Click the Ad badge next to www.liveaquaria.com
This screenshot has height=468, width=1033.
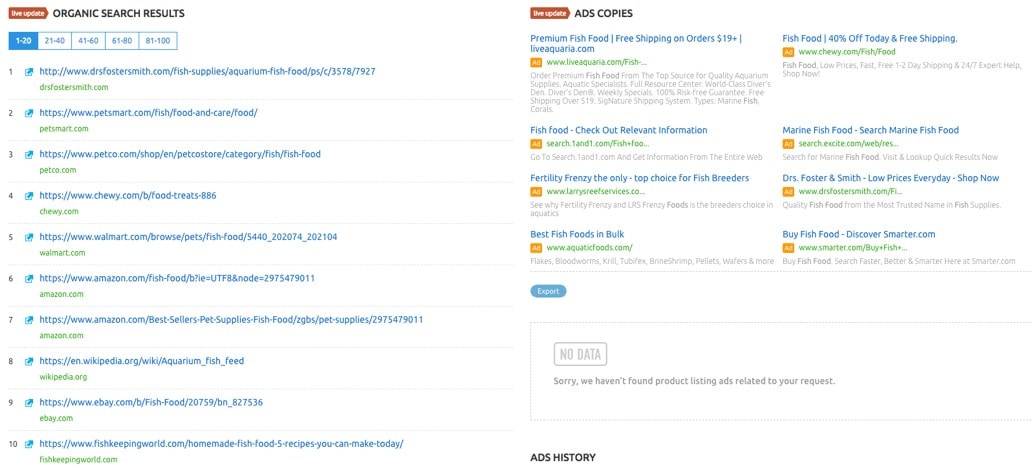[536, 62]
